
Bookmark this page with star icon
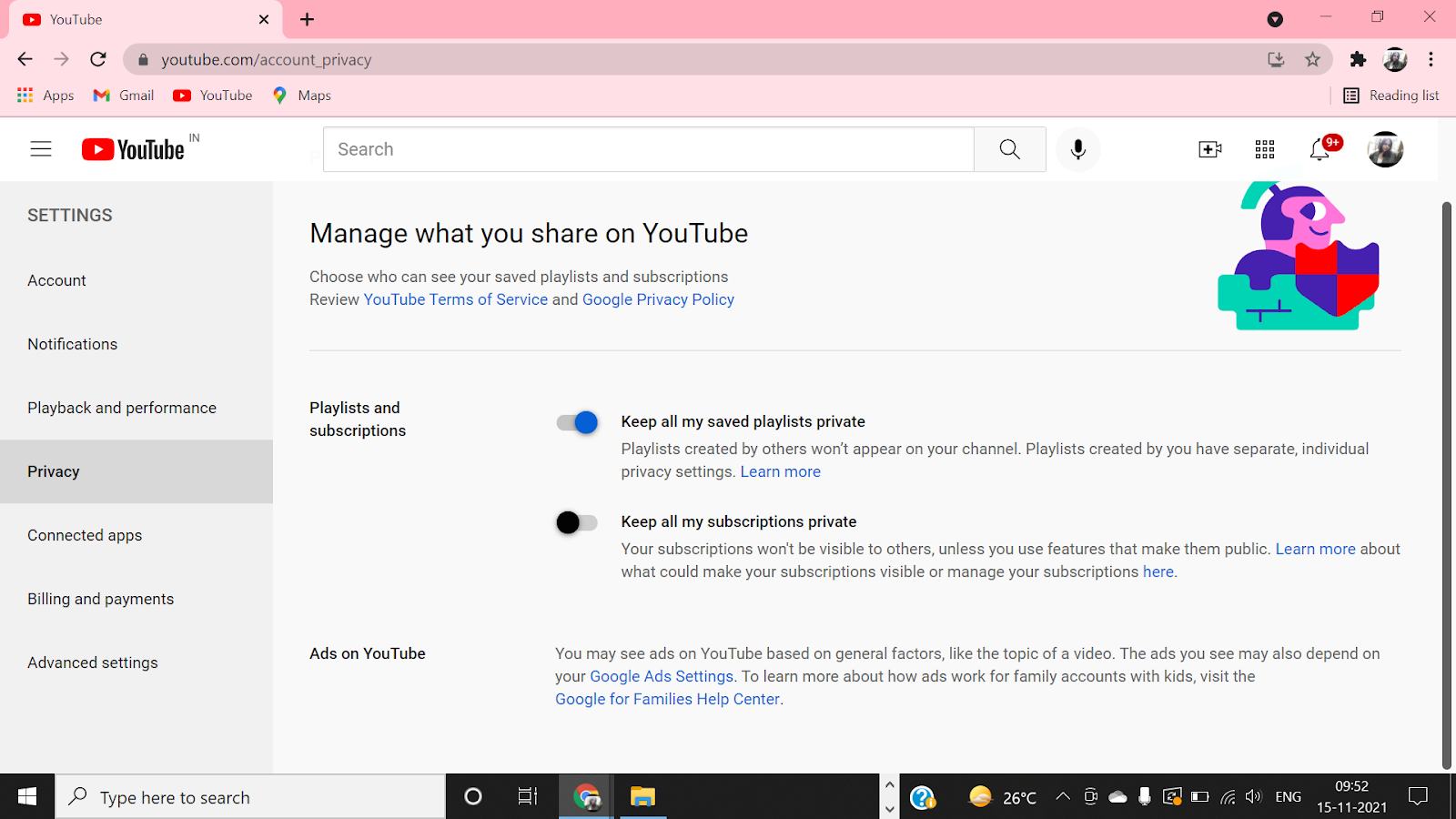tap(1312, 59)
